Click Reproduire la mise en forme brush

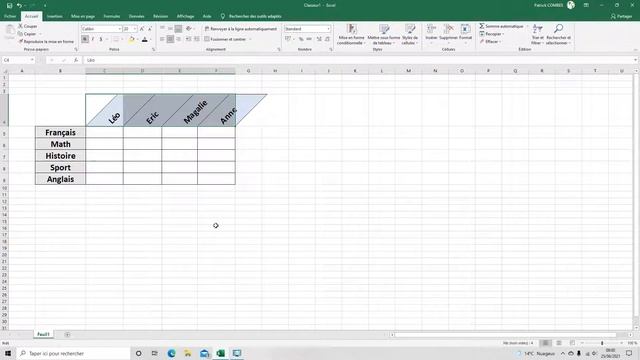click(21, 42)
